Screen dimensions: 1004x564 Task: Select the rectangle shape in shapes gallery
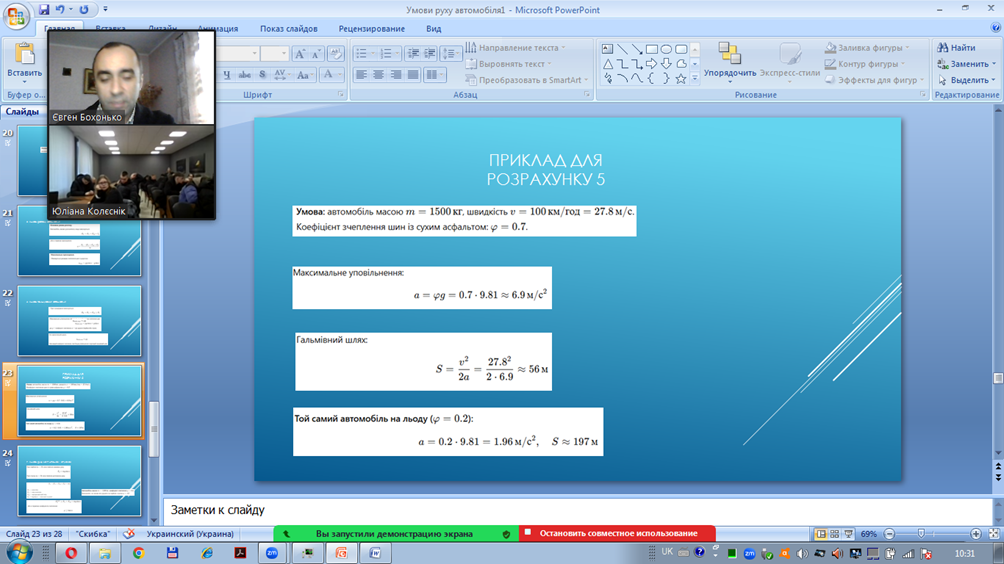click(x=652, y=48)
